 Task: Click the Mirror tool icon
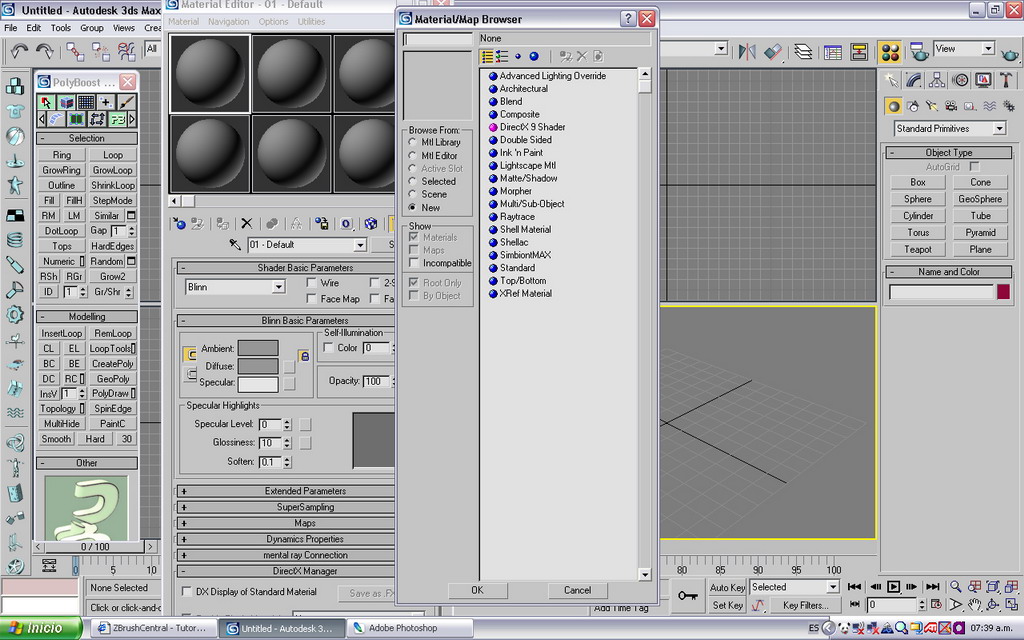pyautogui.click(x=746, y=51)
